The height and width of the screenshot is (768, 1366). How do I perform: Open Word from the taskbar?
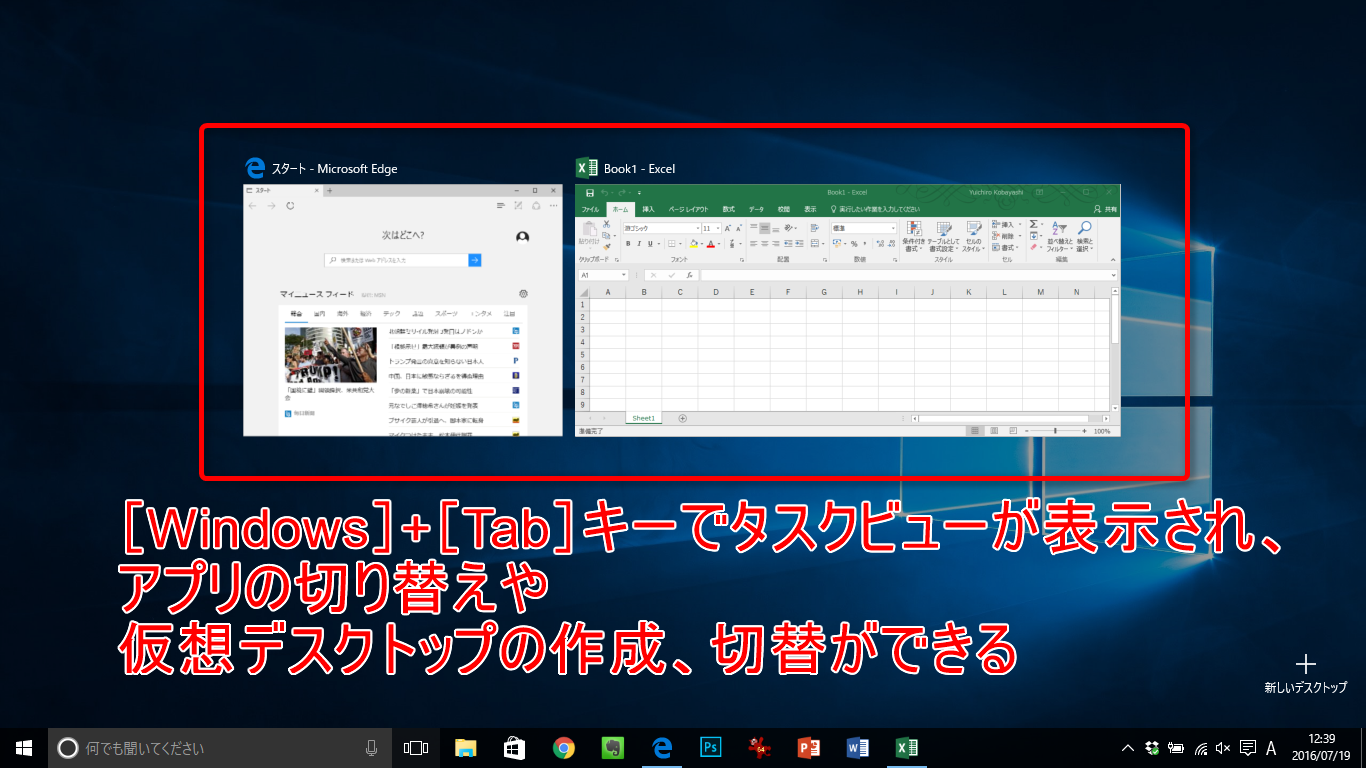(857, 747)
